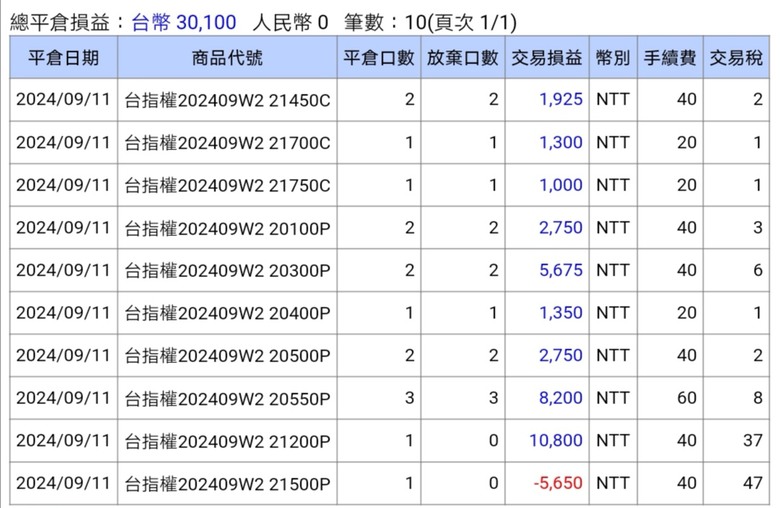
Task: Click the 放棄口數 column header
Action: (463, 58)
